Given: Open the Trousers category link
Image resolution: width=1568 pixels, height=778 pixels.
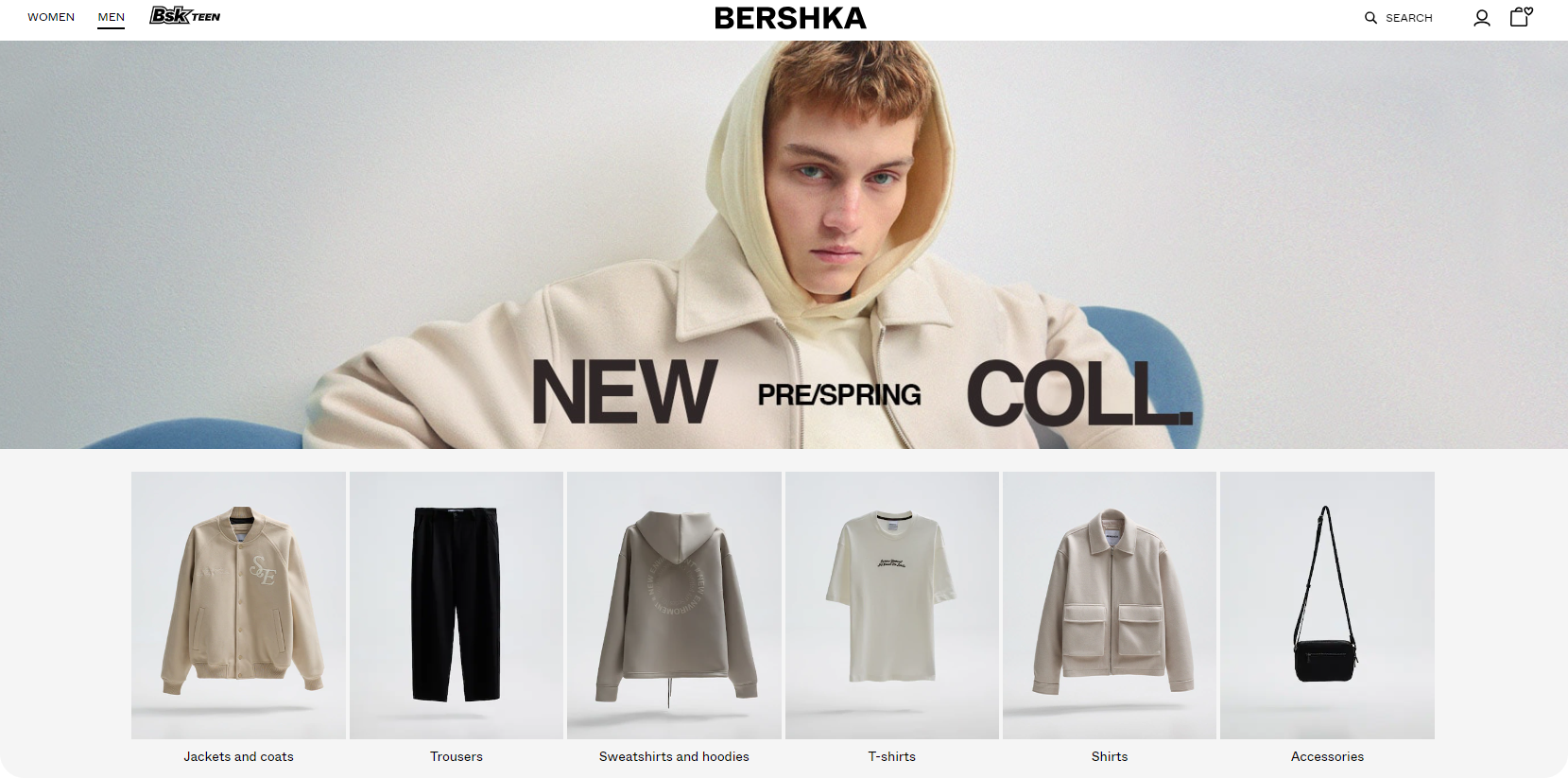Looking at the screenshot, I should point(457,756).
